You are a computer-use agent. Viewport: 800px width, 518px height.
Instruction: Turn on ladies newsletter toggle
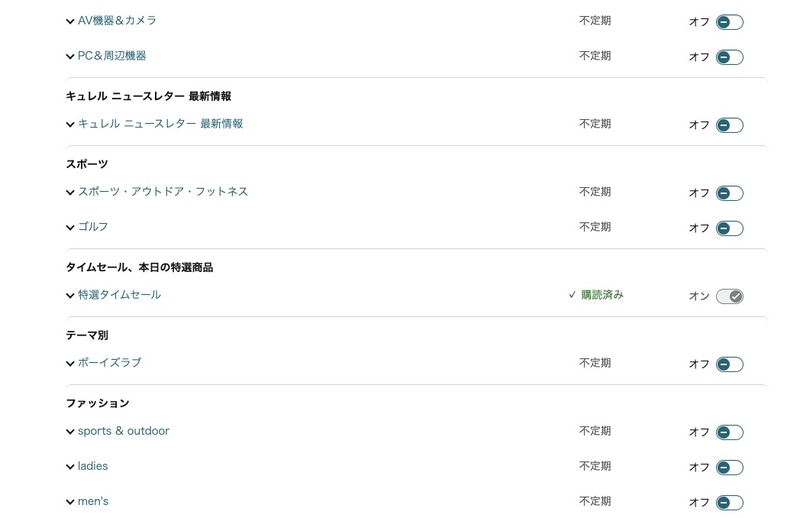pos(729,467)
